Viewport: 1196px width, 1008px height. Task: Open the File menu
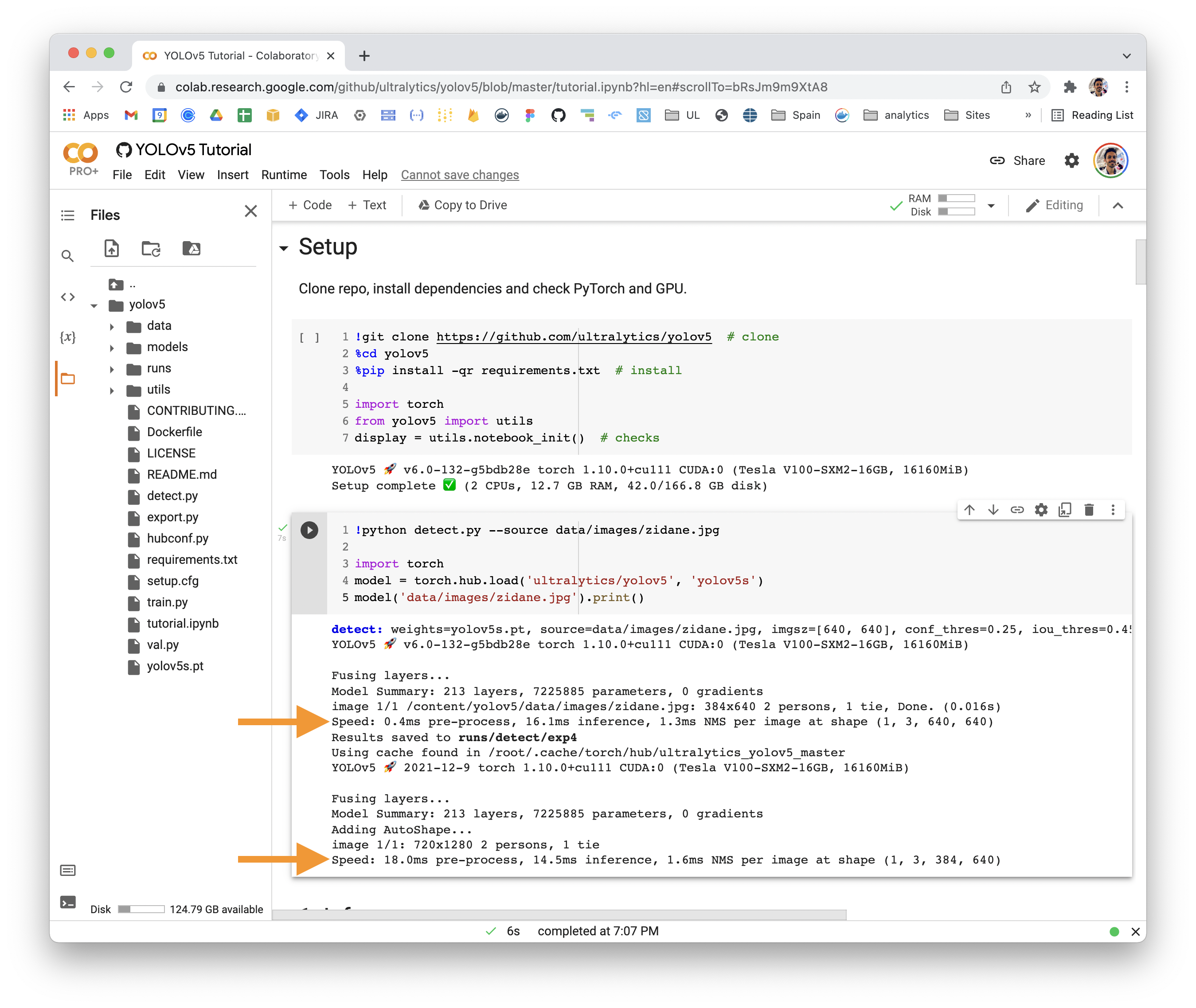pos(122,175)
